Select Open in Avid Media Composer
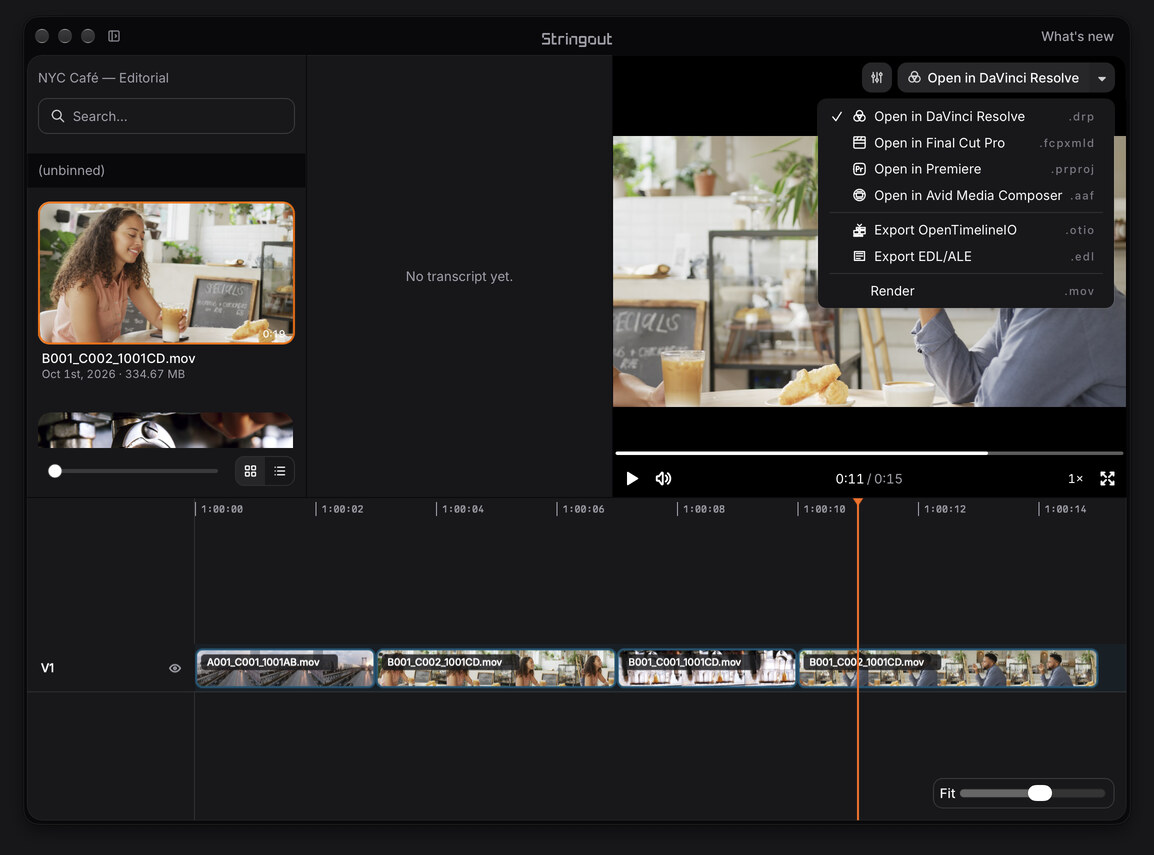 [966, 195]
